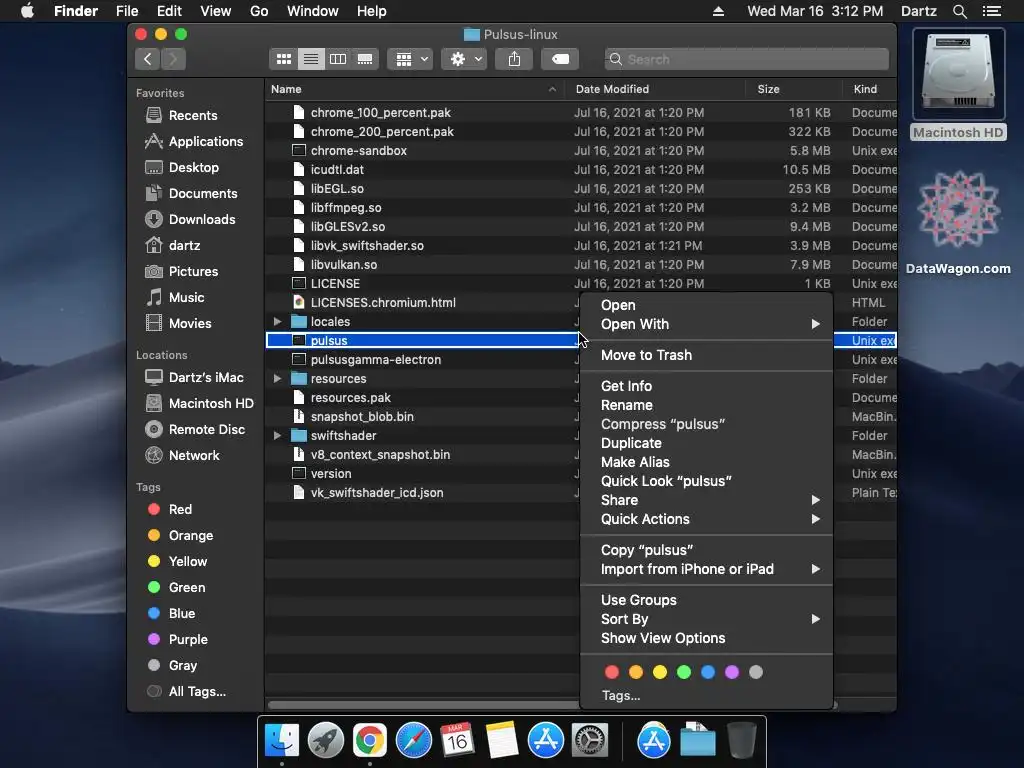Click the Share toolbar button
Viewport: 1024px width, 768px height.
[x=515, y=59]
